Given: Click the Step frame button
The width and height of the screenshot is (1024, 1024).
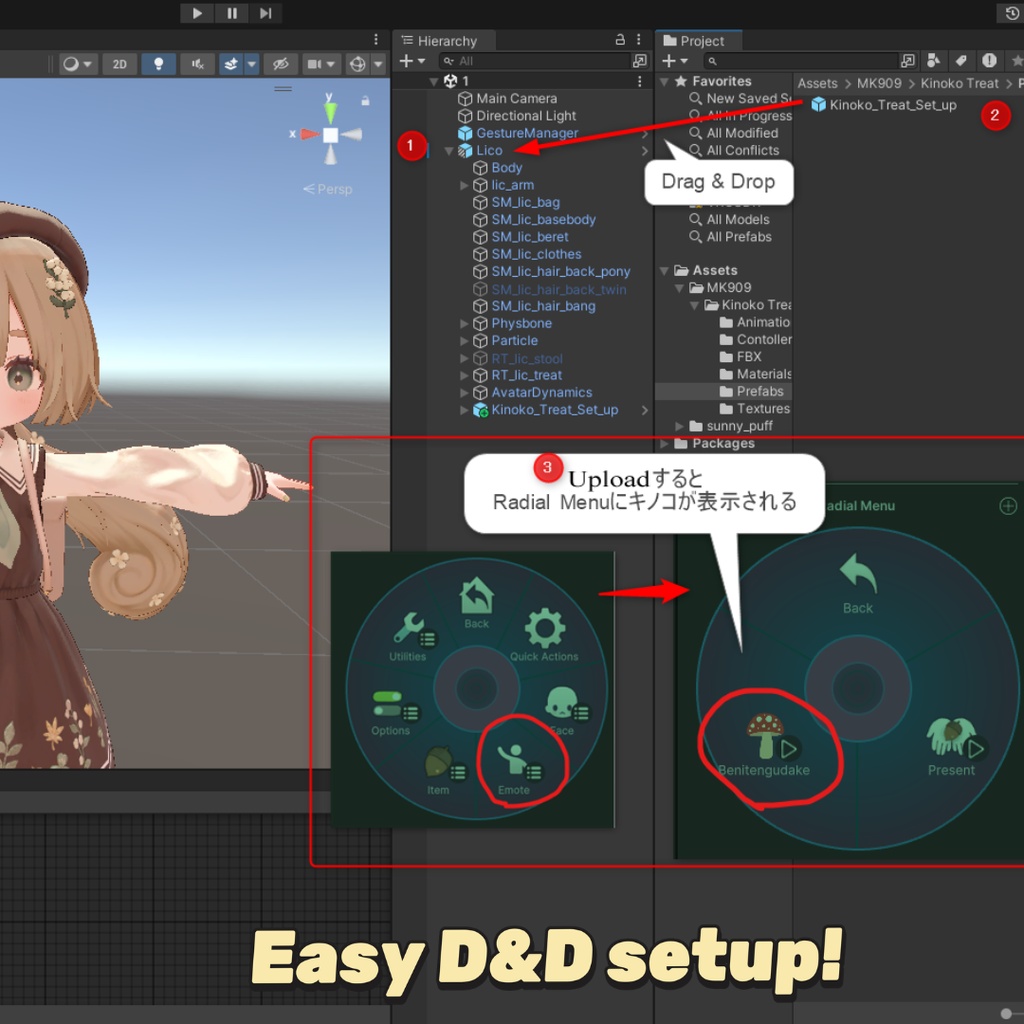Looking at the screenshot, I should (x=265, y=13).
